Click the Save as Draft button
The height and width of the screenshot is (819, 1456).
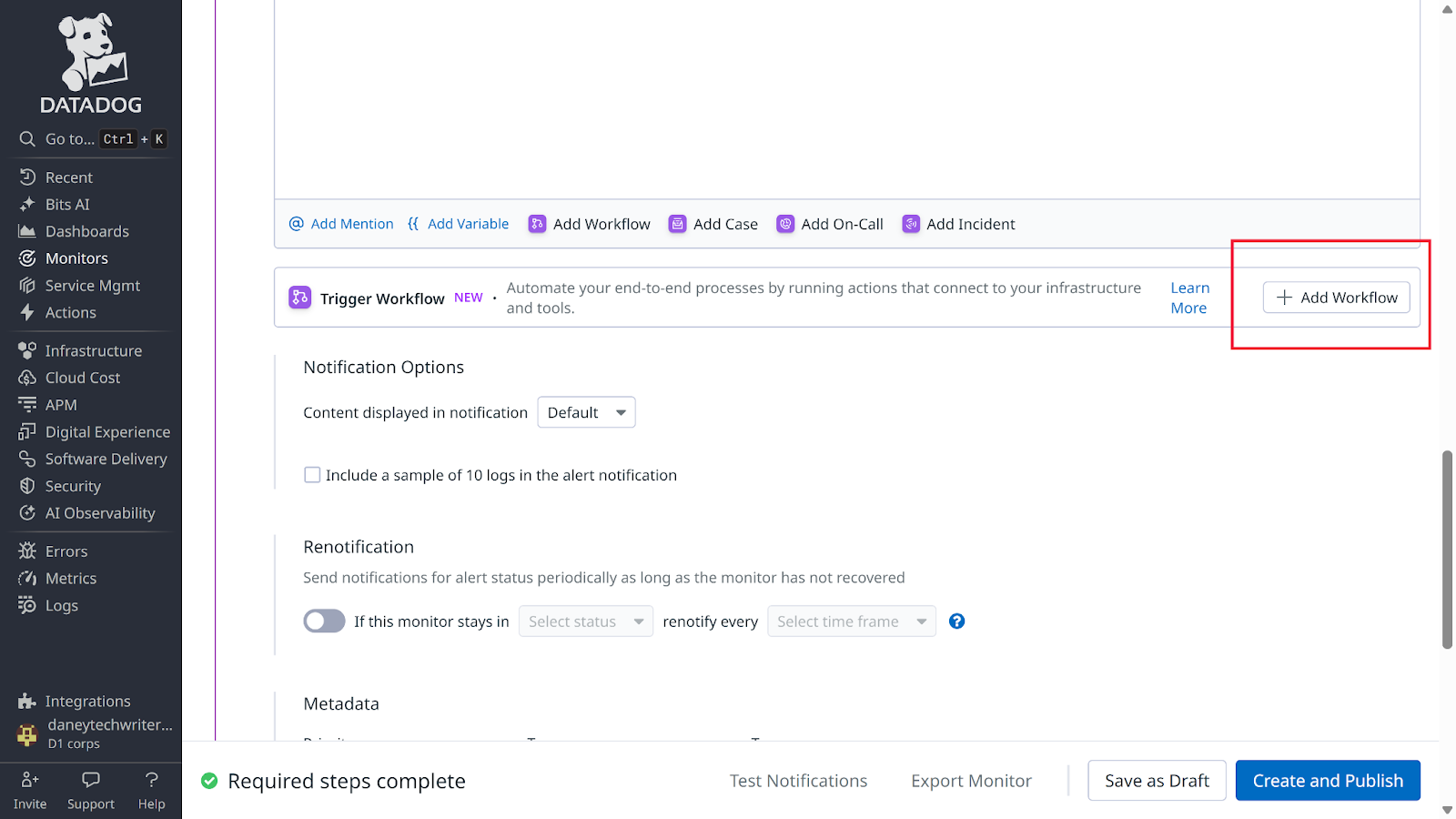[x=1157, y=781]
